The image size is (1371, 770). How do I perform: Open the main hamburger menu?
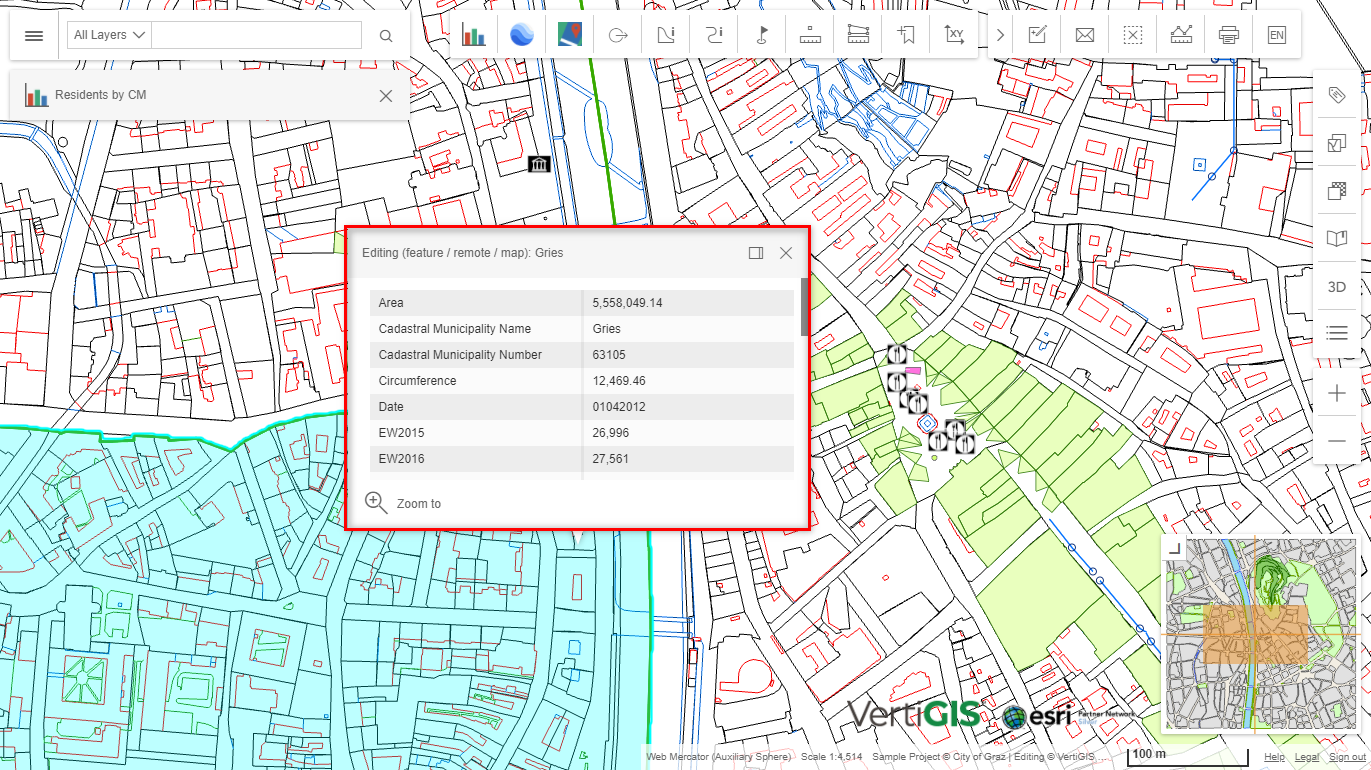point(34,35)
